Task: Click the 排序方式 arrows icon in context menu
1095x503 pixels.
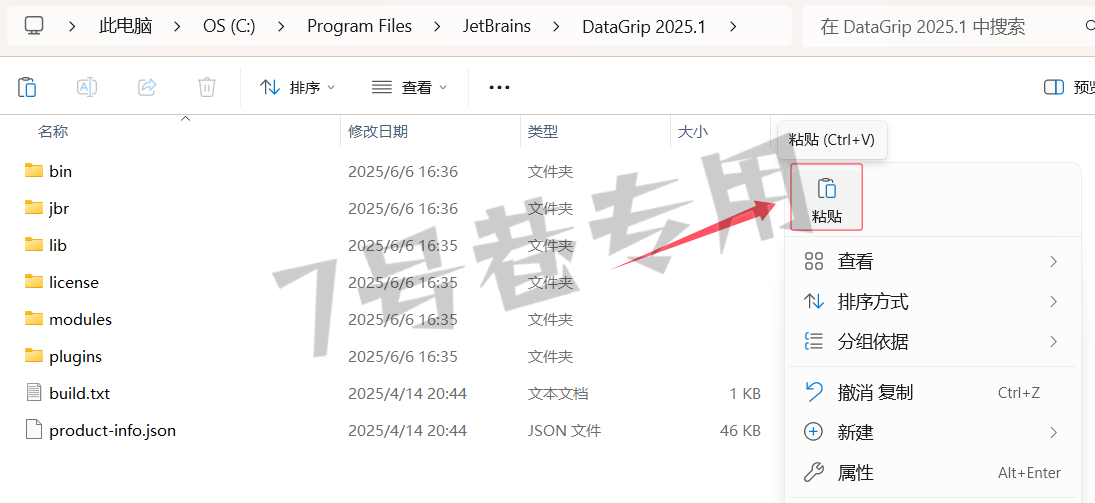Action: 814,302
